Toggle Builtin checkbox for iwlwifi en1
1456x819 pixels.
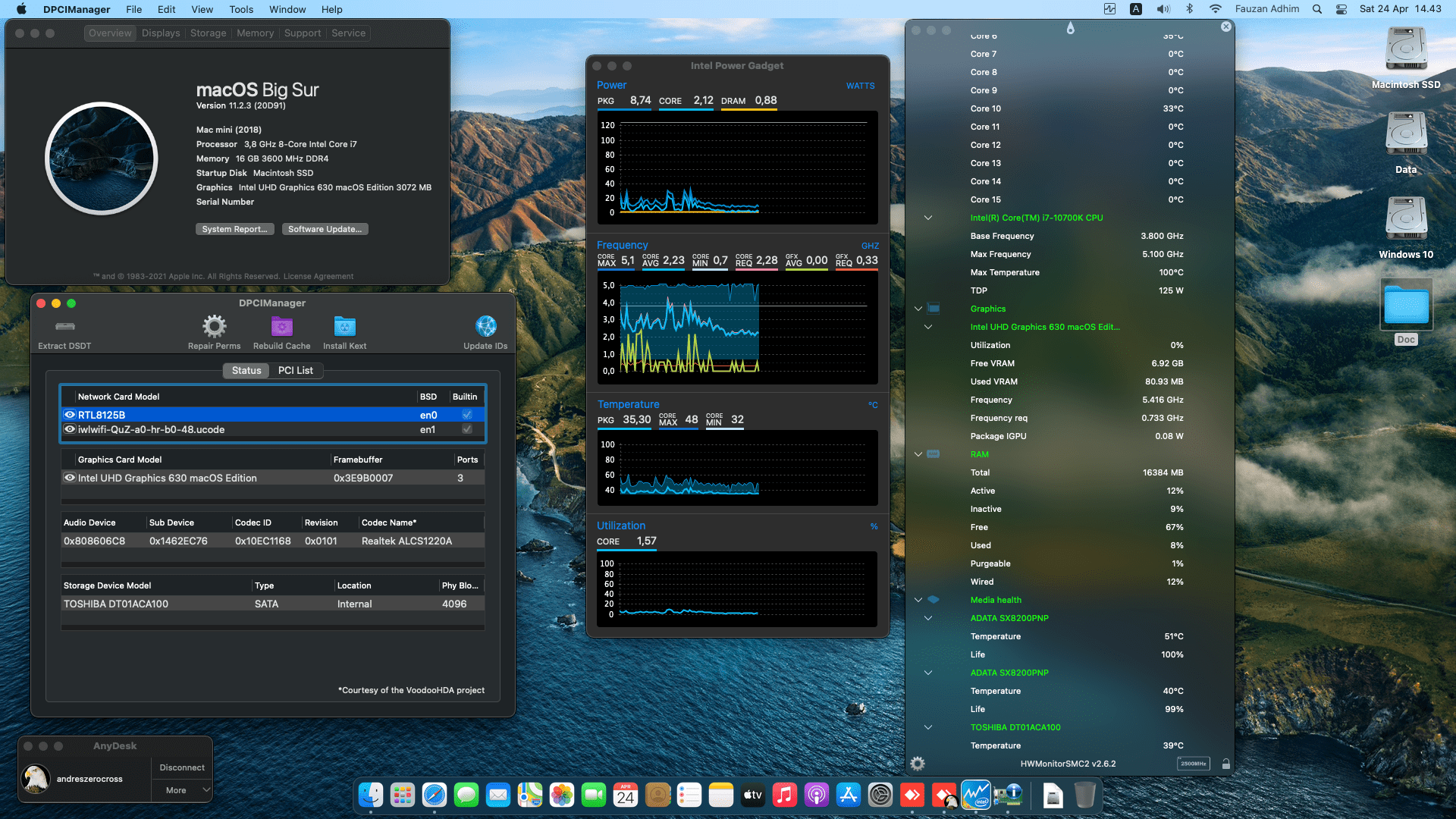pyautogui.click(x=467, y=429)
